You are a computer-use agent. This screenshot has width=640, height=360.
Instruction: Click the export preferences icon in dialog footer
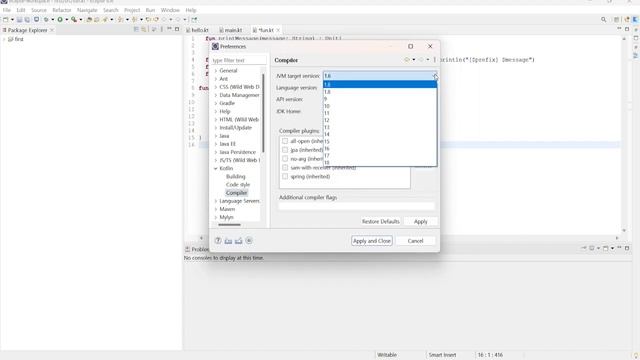(x=238, y=241)
